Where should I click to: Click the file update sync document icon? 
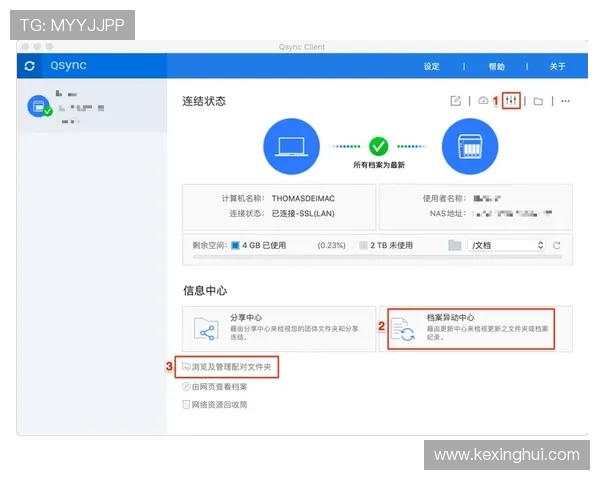pyautogui.click(x=402, y=329)
